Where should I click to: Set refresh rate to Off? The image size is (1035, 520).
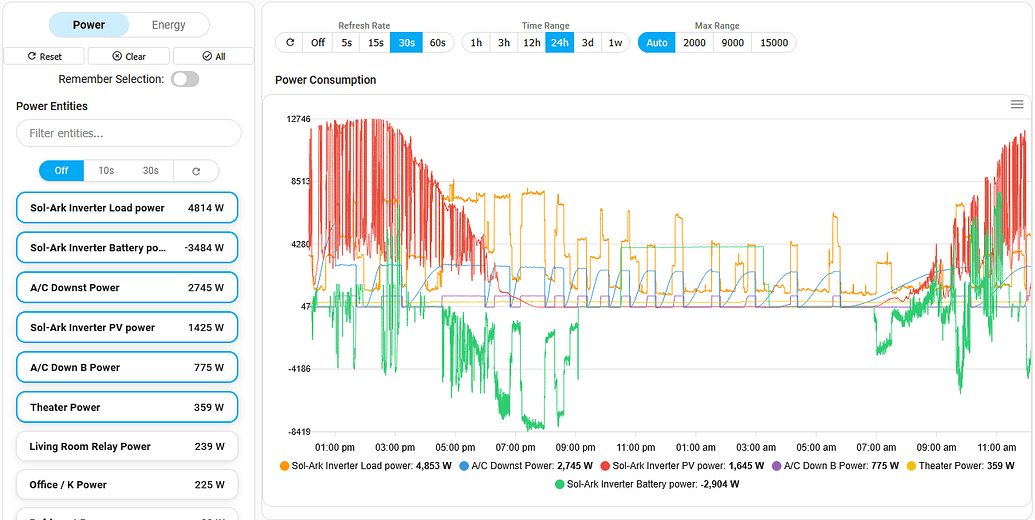point(318,42)
